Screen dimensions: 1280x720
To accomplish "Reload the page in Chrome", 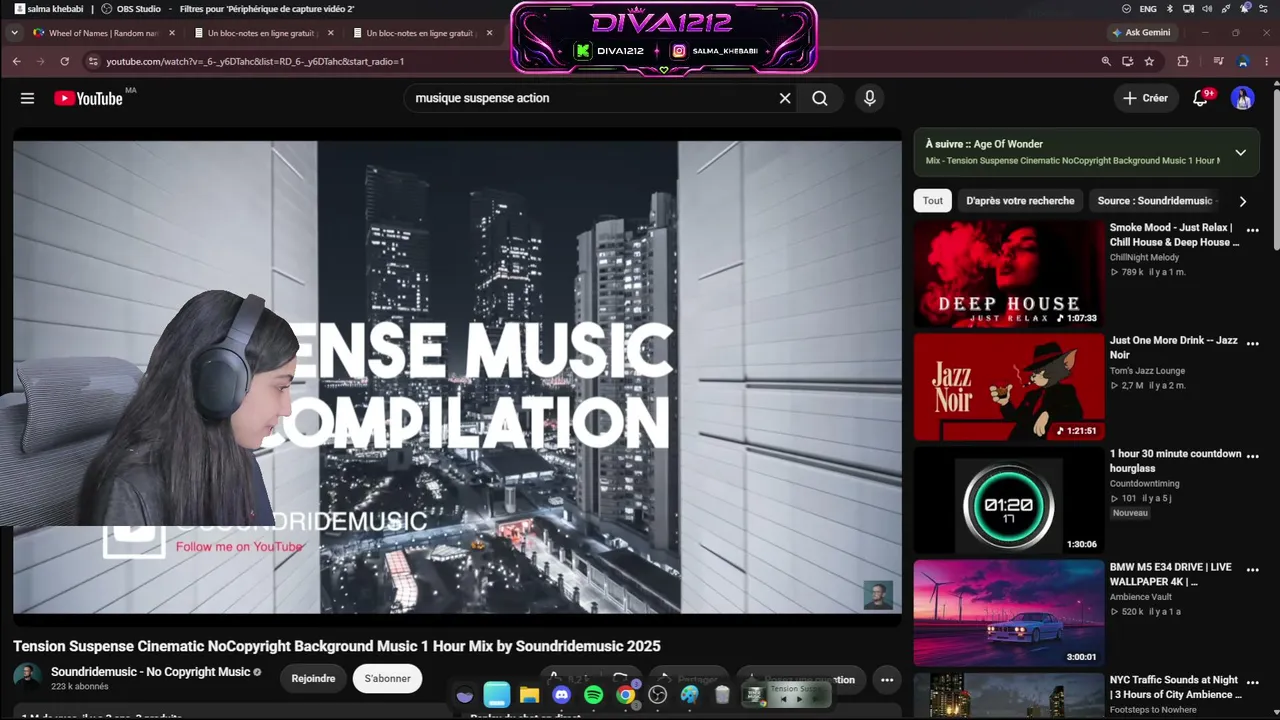I will click(65, 61).
